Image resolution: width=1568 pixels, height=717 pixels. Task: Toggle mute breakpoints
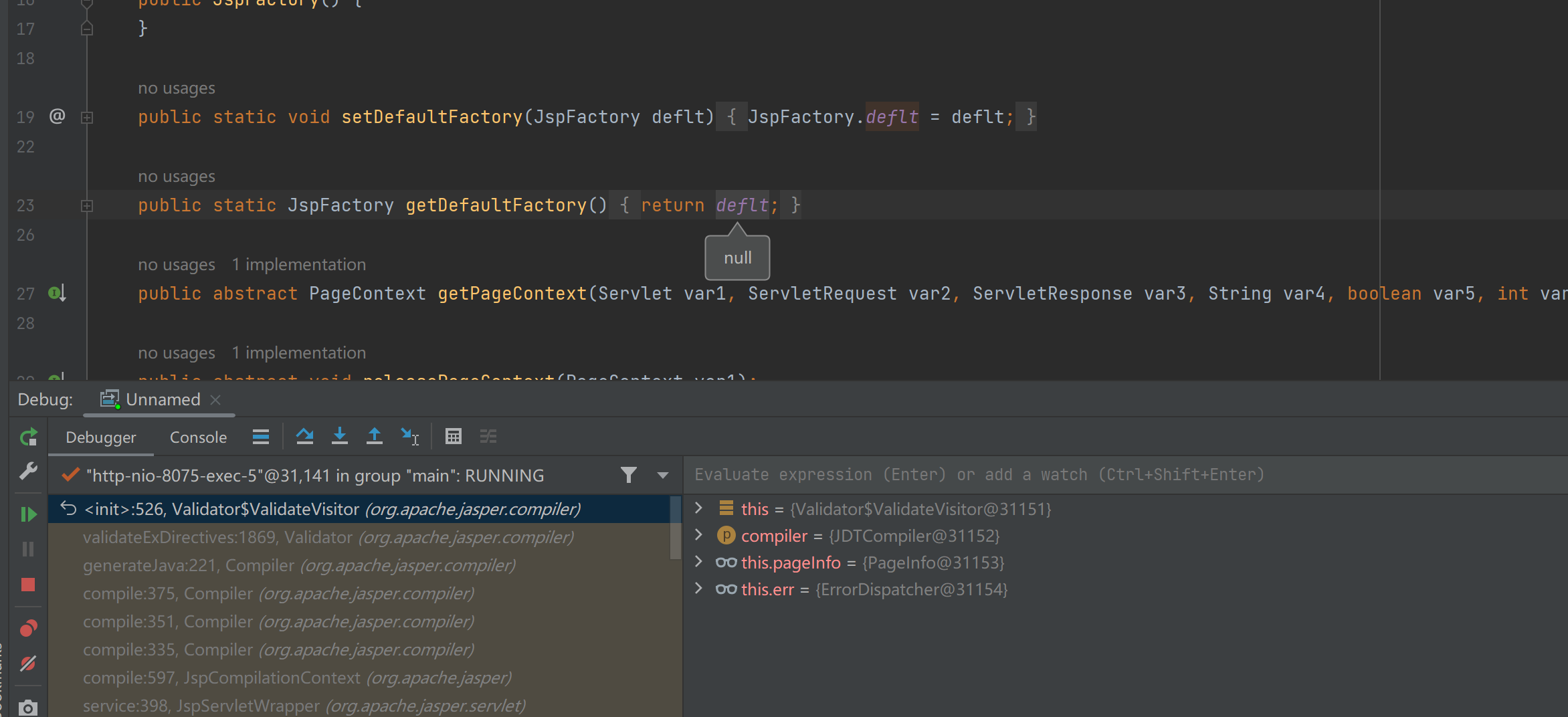click(28, 663)
